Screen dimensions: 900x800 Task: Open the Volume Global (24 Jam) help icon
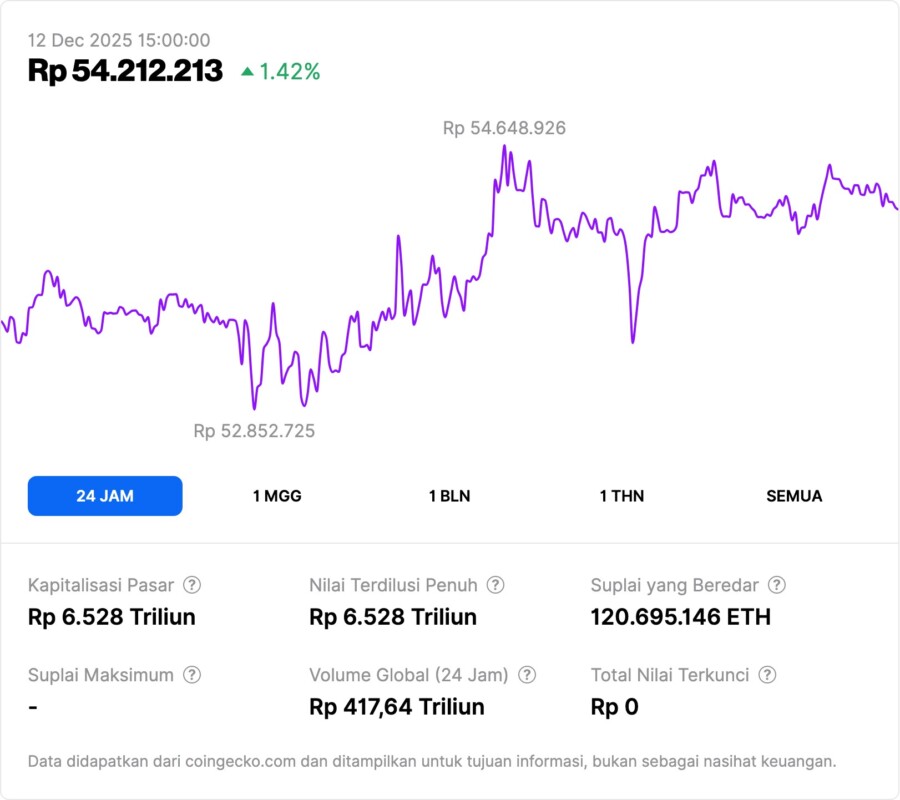527,675
